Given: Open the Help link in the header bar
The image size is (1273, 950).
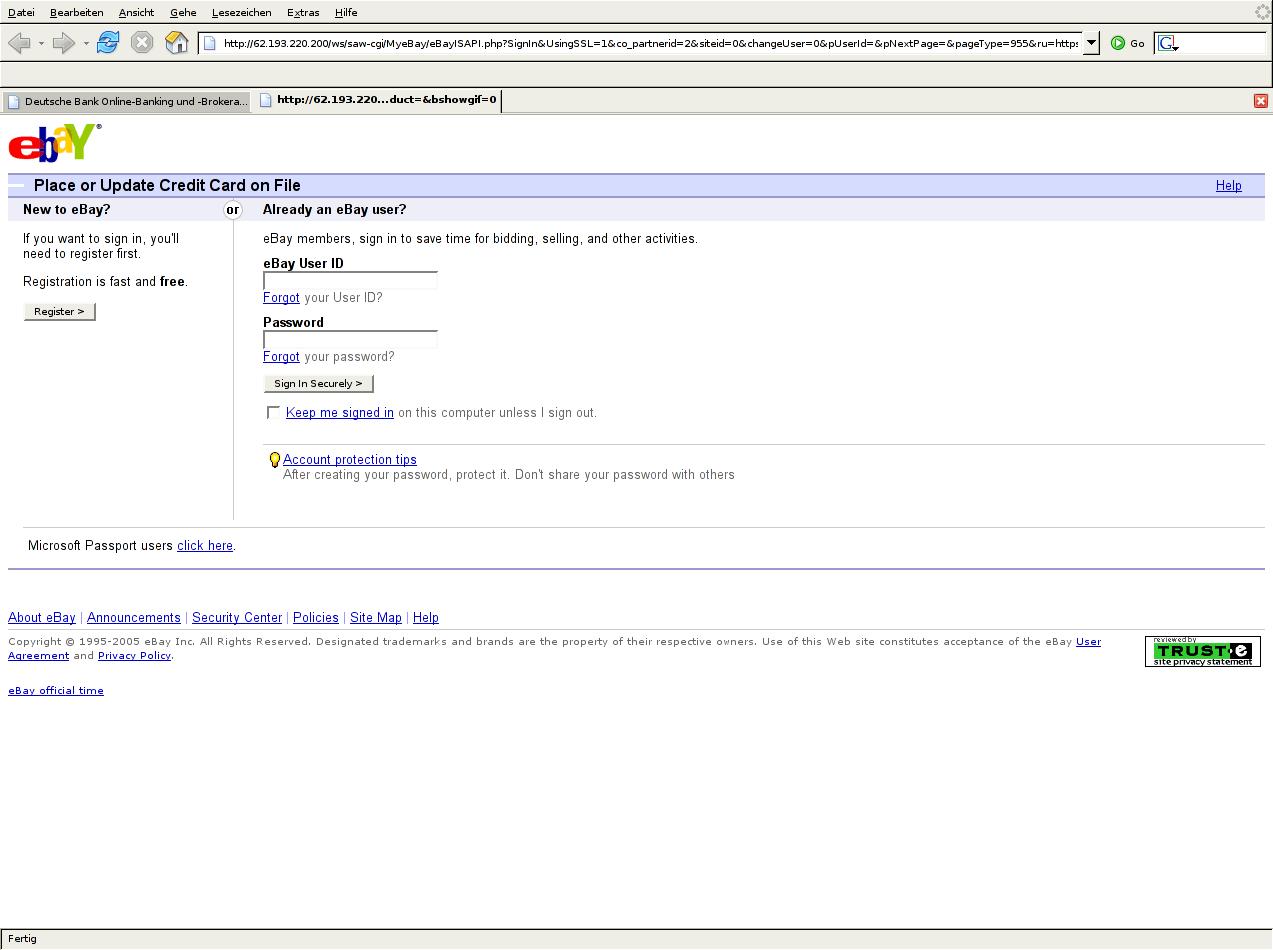Looking at the screenshot, I should coord(1228,186).
